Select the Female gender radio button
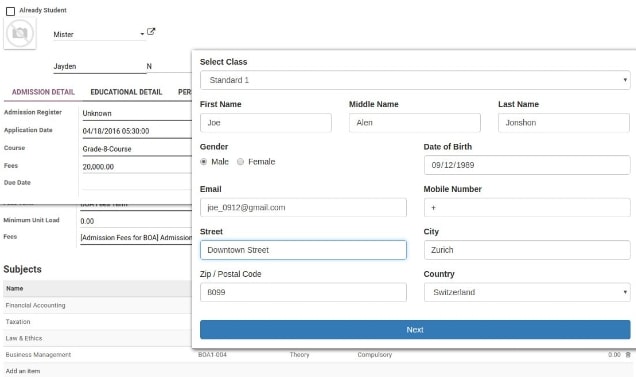This screenshot has width=636, height=377. click(x=241, y=162)
